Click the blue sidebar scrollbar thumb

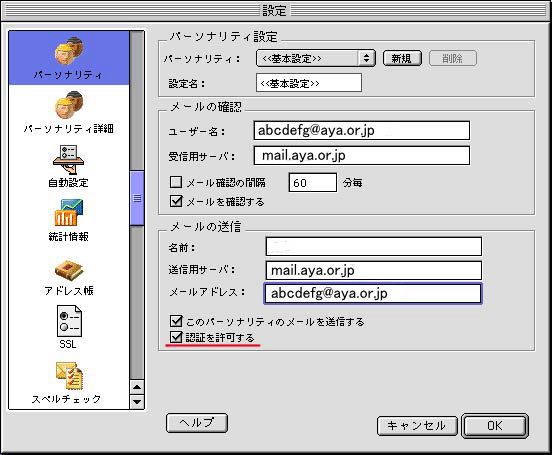(137, 198)
